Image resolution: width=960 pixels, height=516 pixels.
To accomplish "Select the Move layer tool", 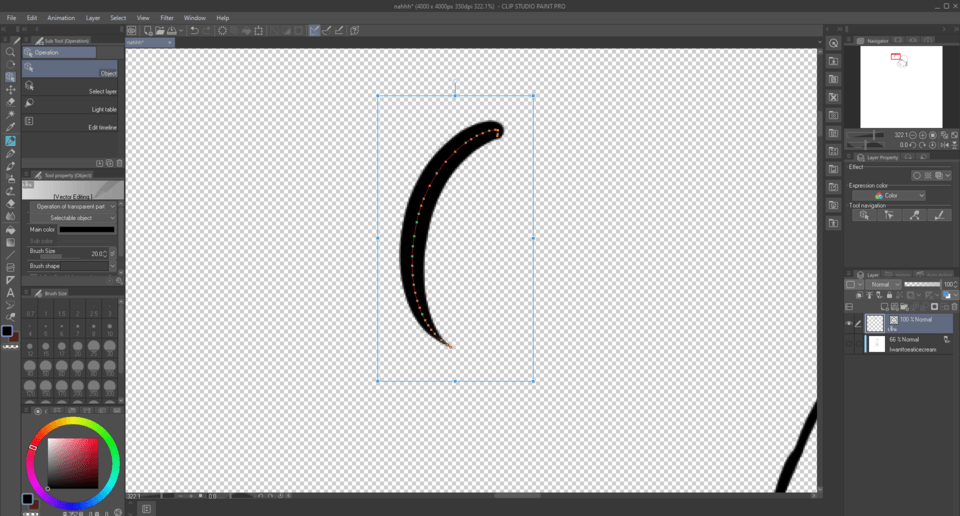I will coord(10,90).
